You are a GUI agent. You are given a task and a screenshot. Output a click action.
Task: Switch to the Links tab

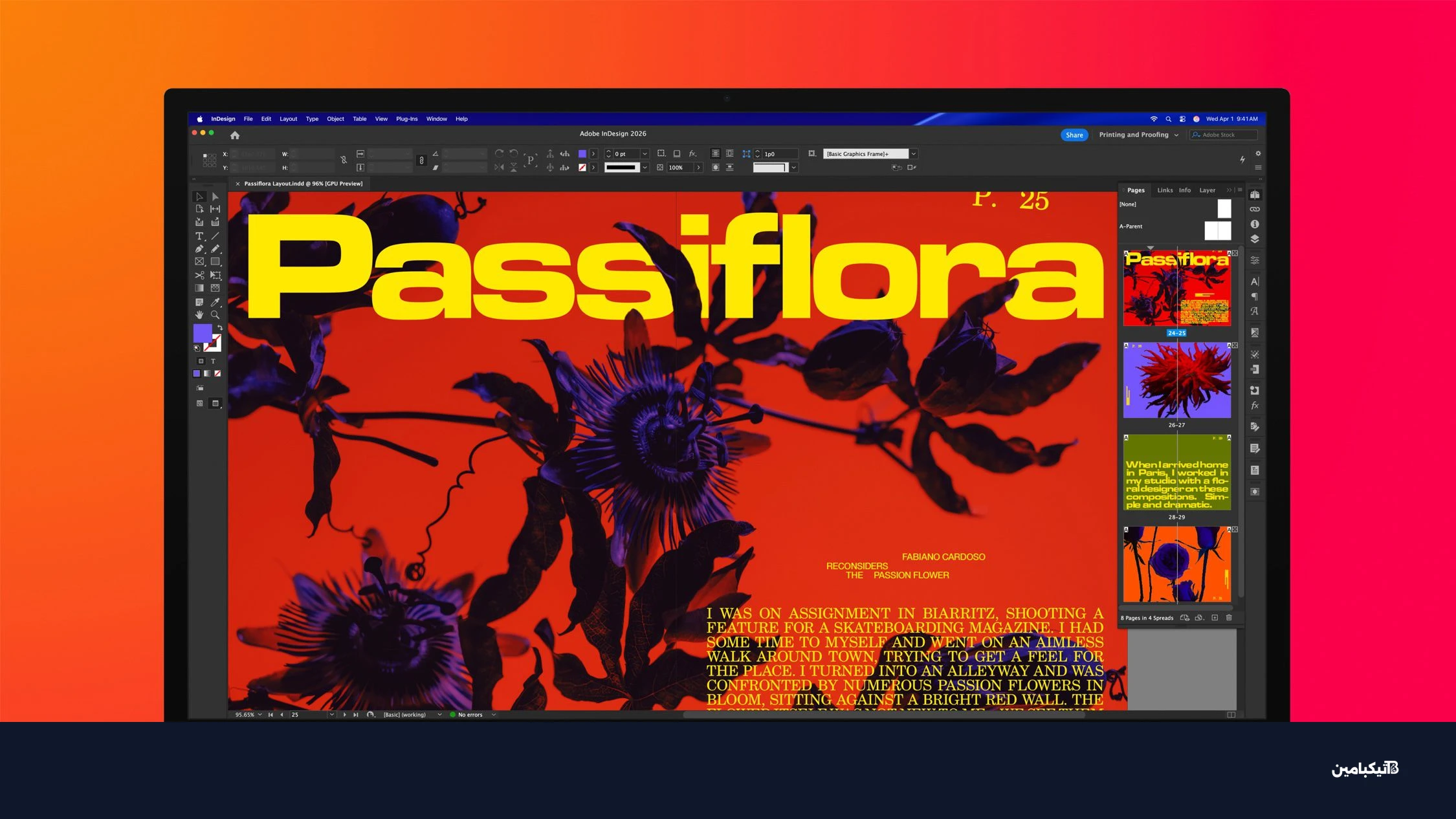point(1164,190)
